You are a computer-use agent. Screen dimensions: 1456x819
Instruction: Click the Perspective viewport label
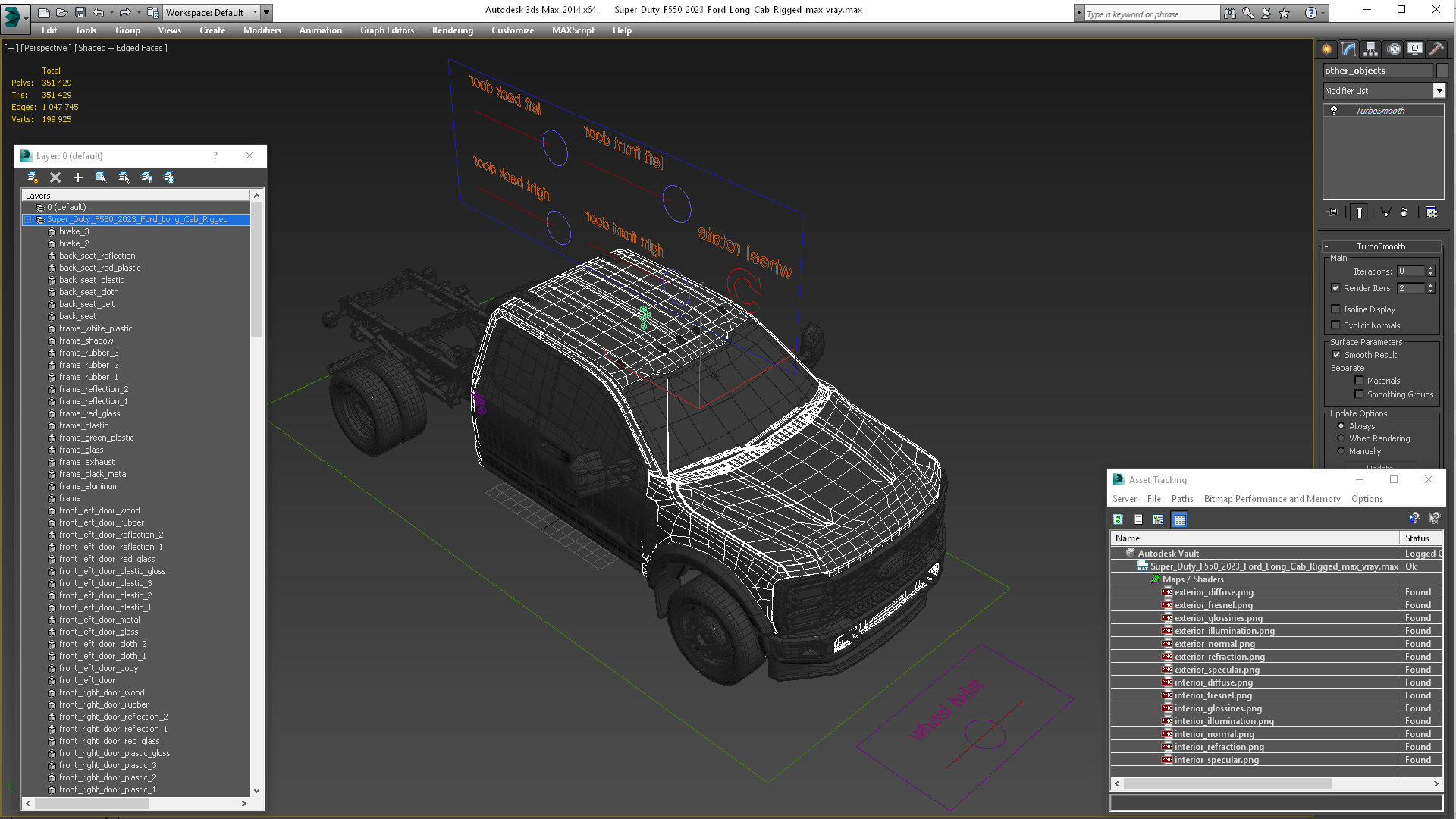[x=46, y=48]
